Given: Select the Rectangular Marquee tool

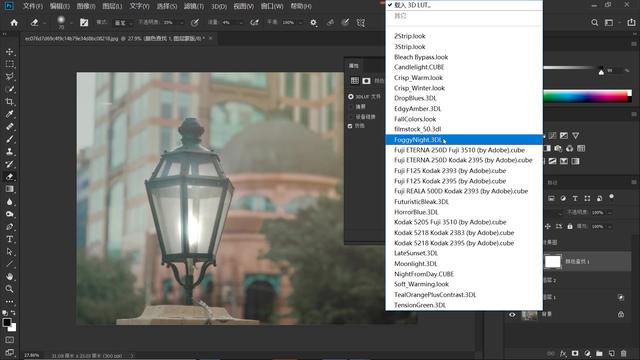Looking at the screenshot, I should tap(10, 64).
